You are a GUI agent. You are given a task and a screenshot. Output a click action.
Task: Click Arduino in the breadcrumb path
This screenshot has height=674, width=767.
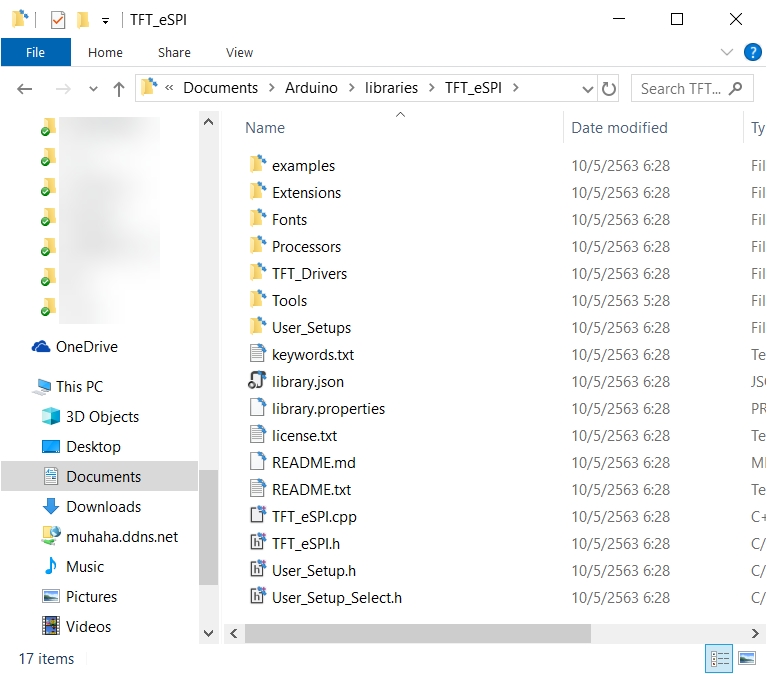(x=311, y=88)
